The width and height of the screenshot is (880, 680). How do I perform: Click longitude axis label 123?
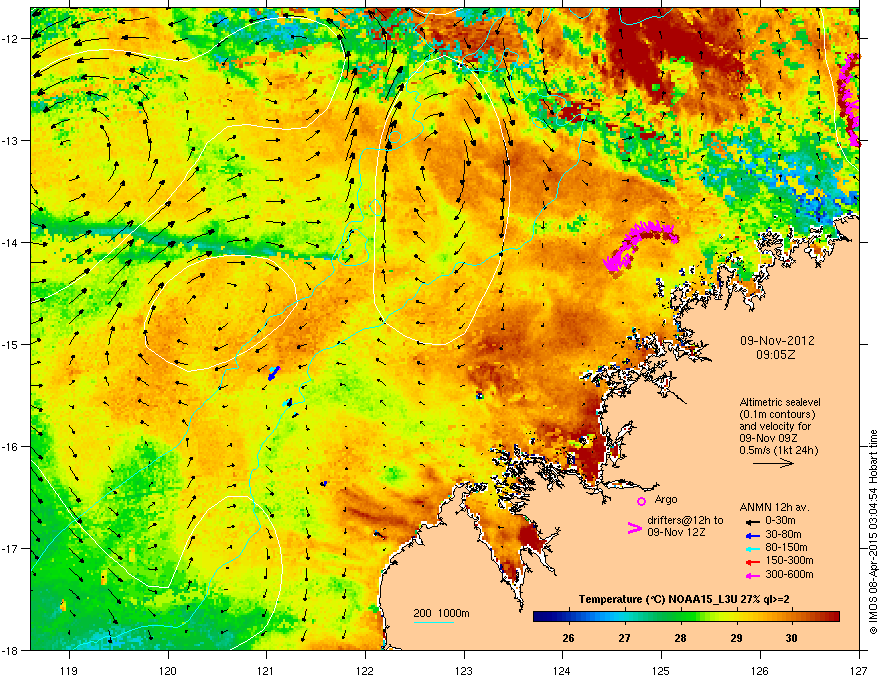click(464, 670)
